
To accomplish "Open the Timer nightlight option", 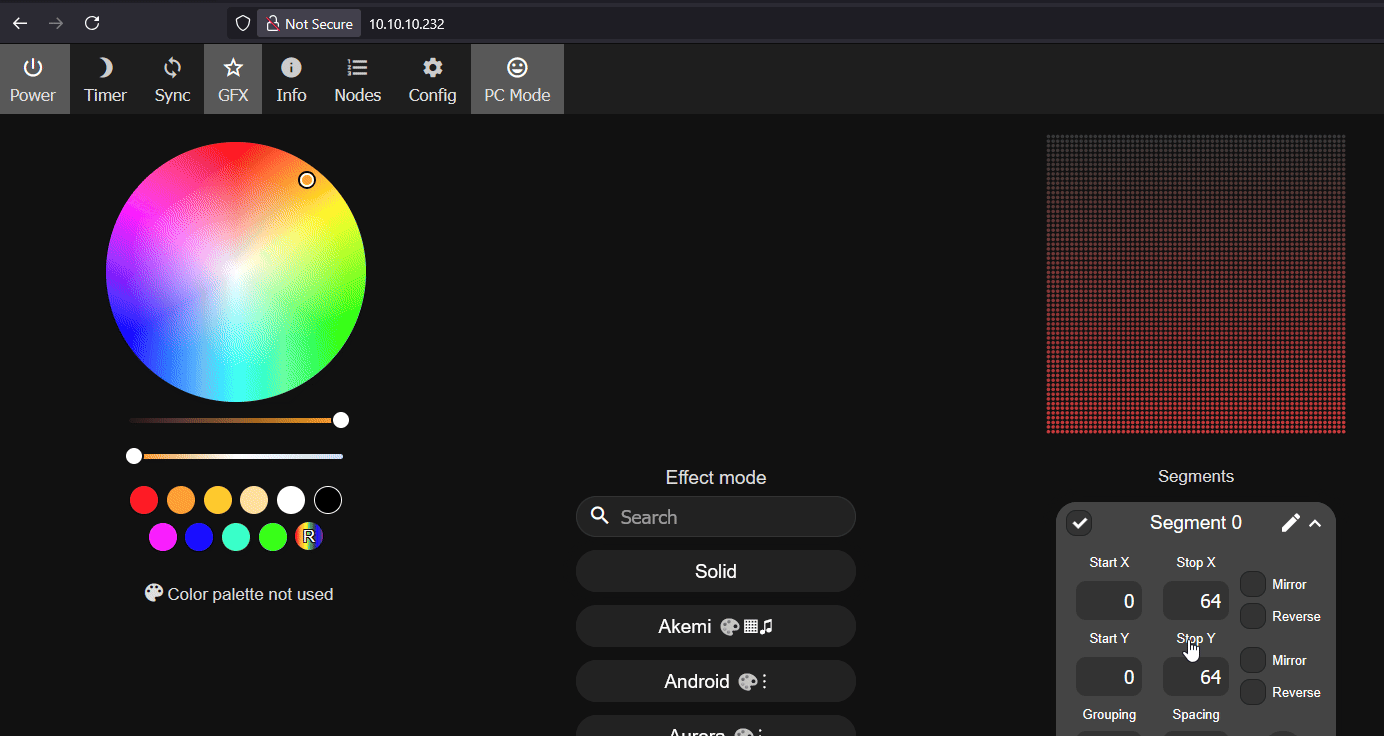I will pyautogui.click(x=105, y=79).
